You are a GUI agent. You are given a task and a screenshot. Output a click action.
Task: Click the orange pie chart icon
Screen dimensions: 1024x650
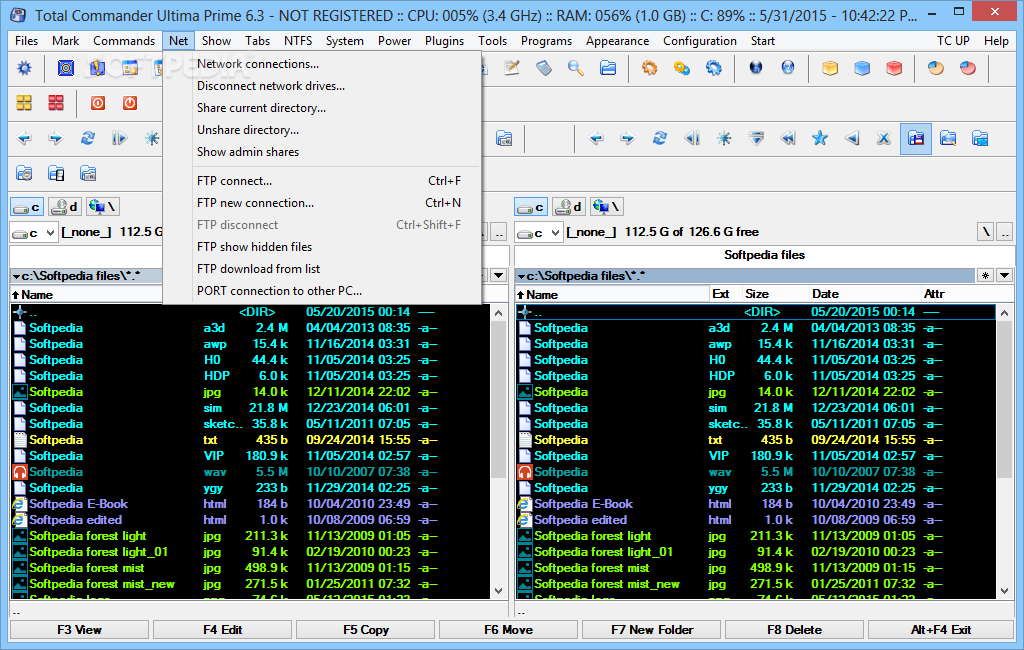tap(936, 68)
